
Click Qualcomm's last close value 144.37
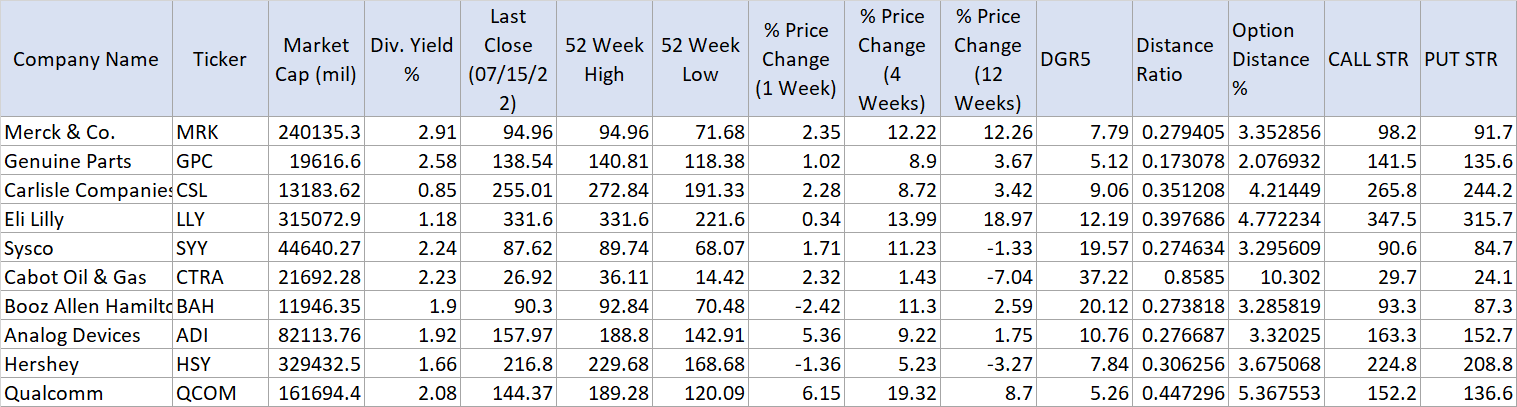(x=510, y=393)
